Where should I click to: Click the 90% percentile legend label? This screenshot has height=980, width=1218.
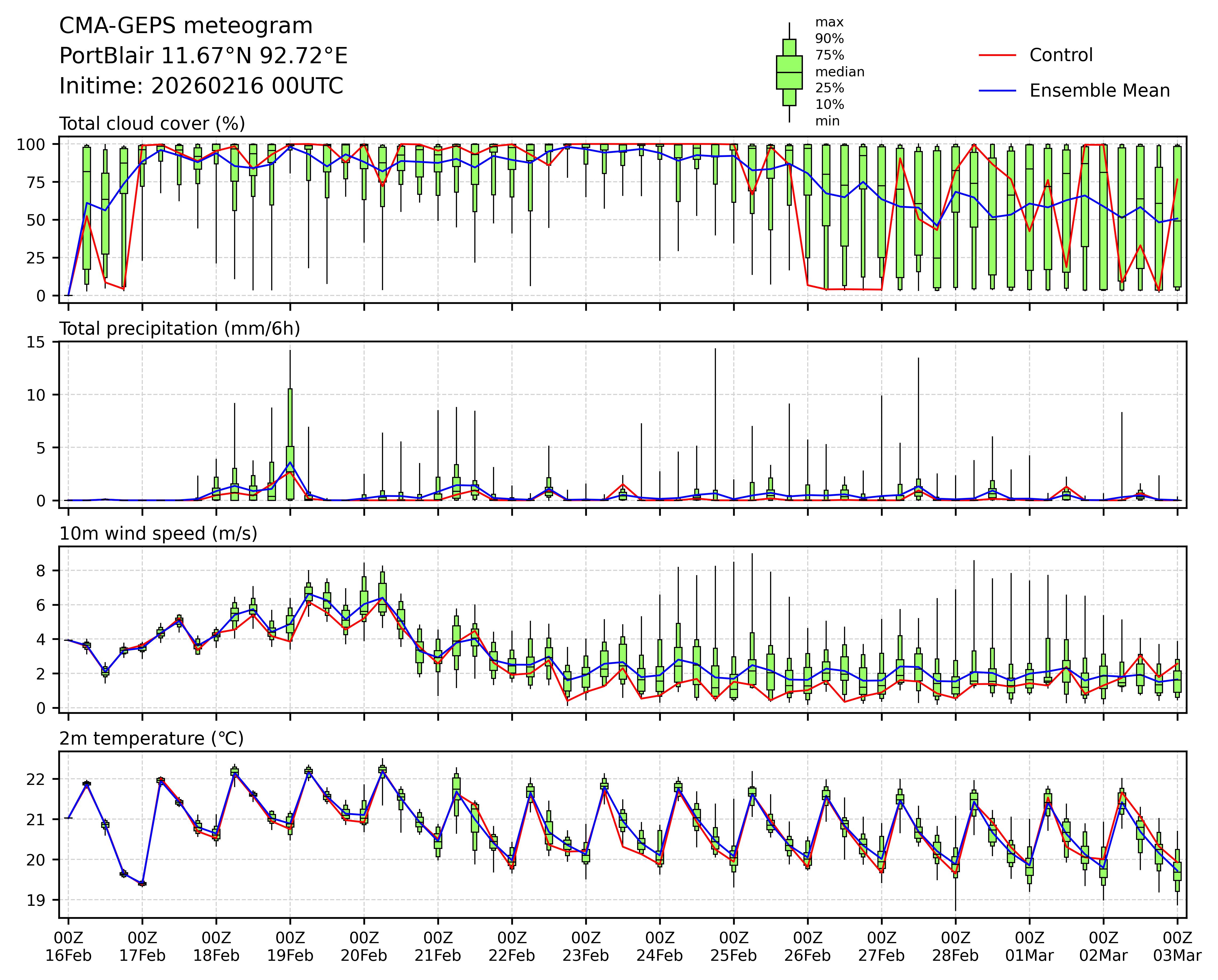829,39
